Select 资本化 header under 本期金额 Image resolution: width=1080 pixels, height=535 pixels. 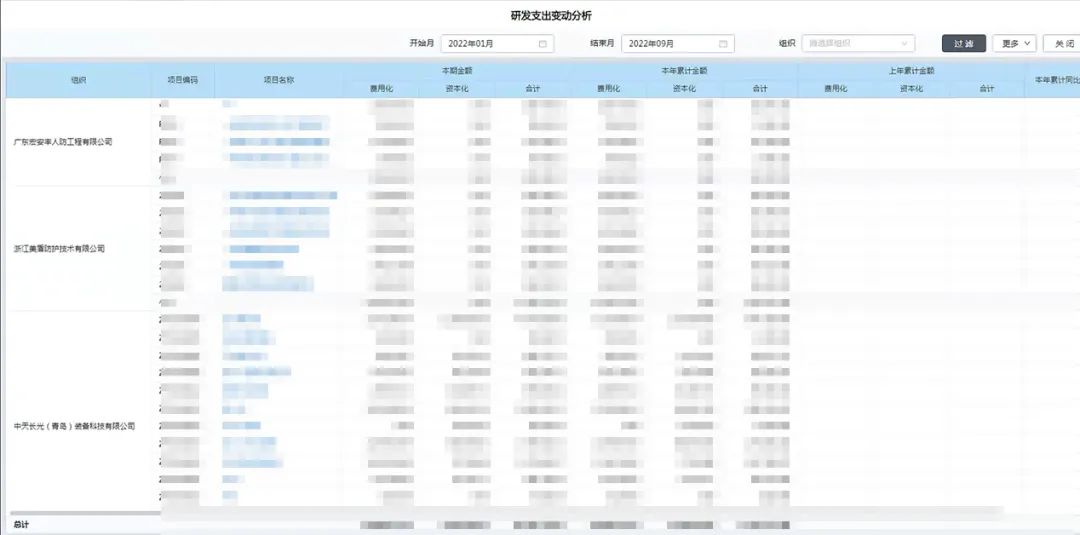pyautogui.click(x=457, y=89)
